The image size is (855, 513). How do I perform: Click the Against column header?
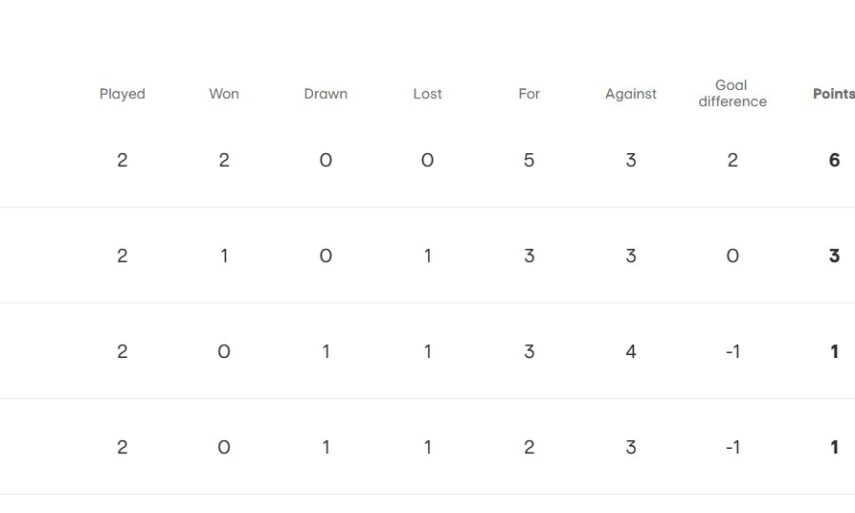click(631, 94)
